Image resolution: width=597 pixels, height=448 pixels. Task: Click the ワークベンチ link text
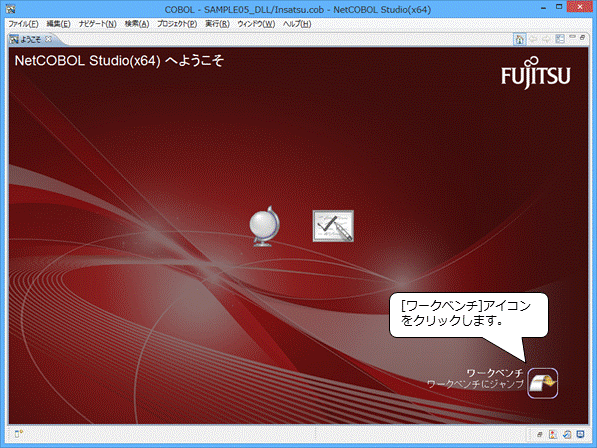pos(495,373)
